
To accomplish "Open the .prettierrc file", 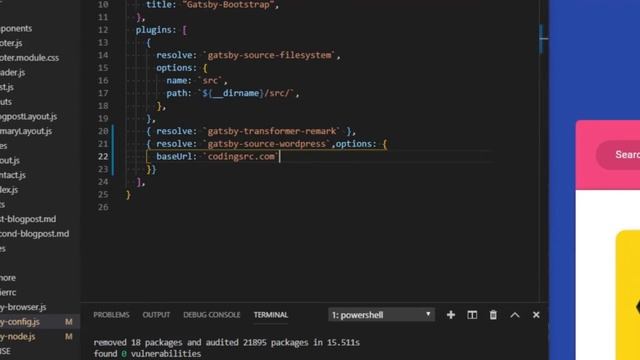I will click(8, 292).
